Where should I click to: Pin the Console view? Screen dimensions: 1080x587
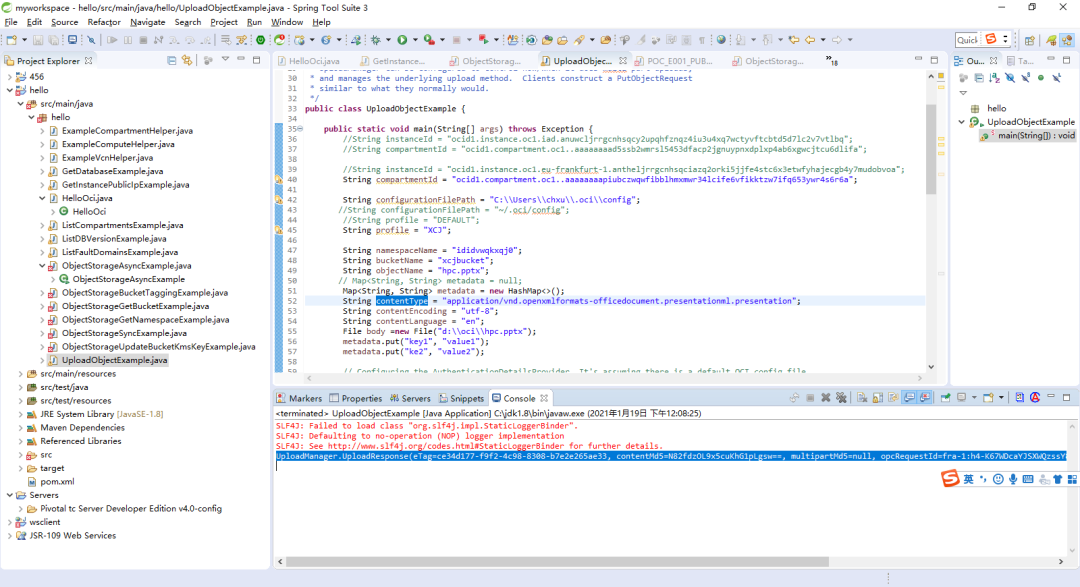coord(945,398)
